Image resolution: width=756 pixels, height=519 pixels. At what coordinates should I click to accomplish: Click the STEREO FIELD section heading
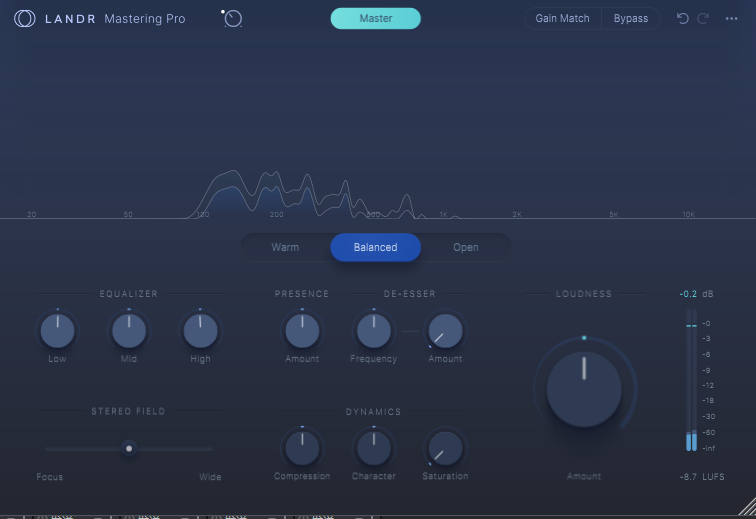(x=128, y=411)
